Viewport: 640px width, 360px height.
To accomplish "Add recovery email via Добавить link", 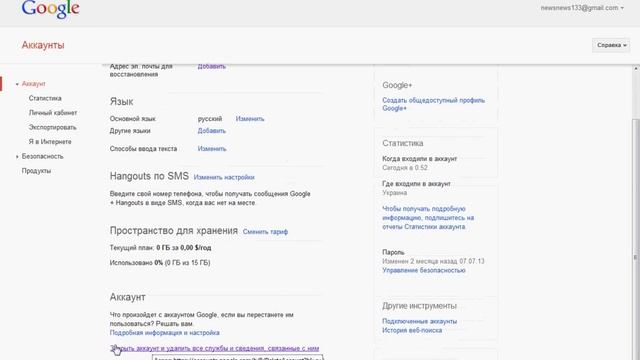I will (x=211, y=67).
